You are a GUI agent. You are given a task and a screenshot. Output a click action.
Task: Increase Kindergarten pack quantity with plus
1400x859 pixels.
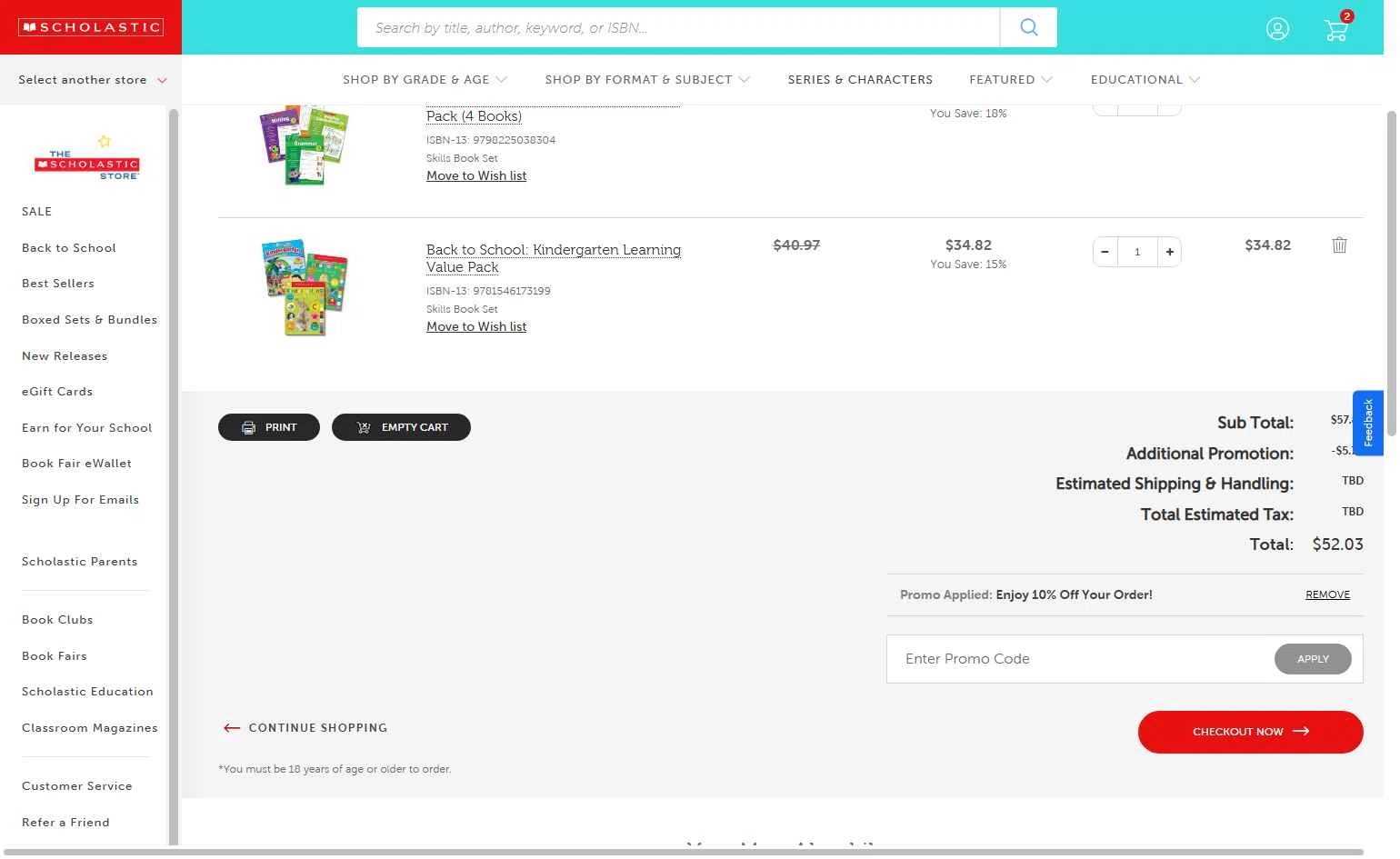point(1169,252)
